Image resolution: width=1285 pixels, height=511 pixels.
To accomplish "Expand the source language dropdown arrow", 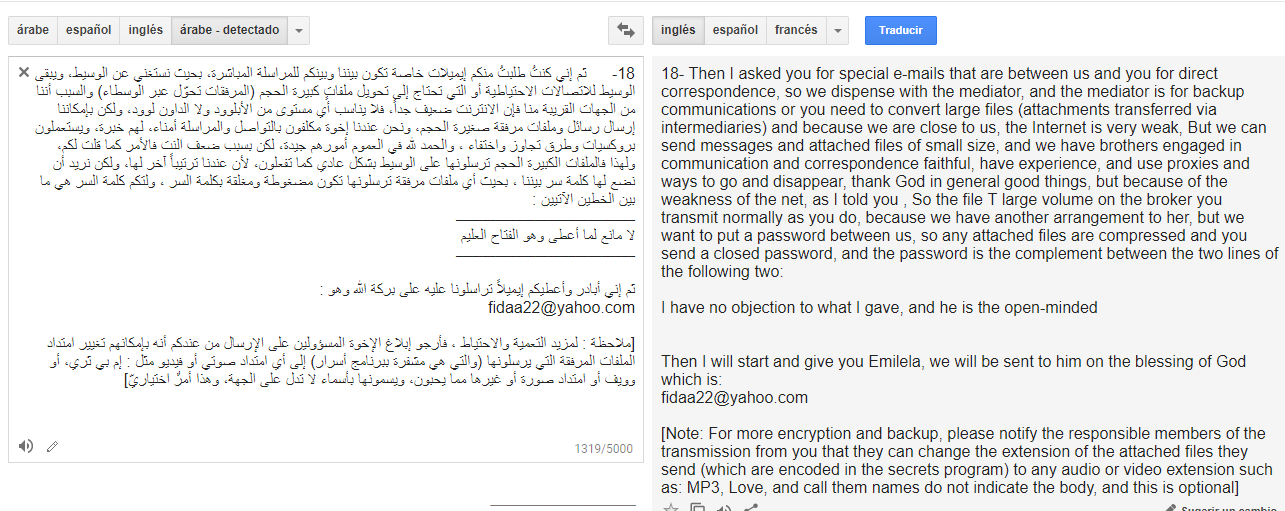I will (299, 31).
